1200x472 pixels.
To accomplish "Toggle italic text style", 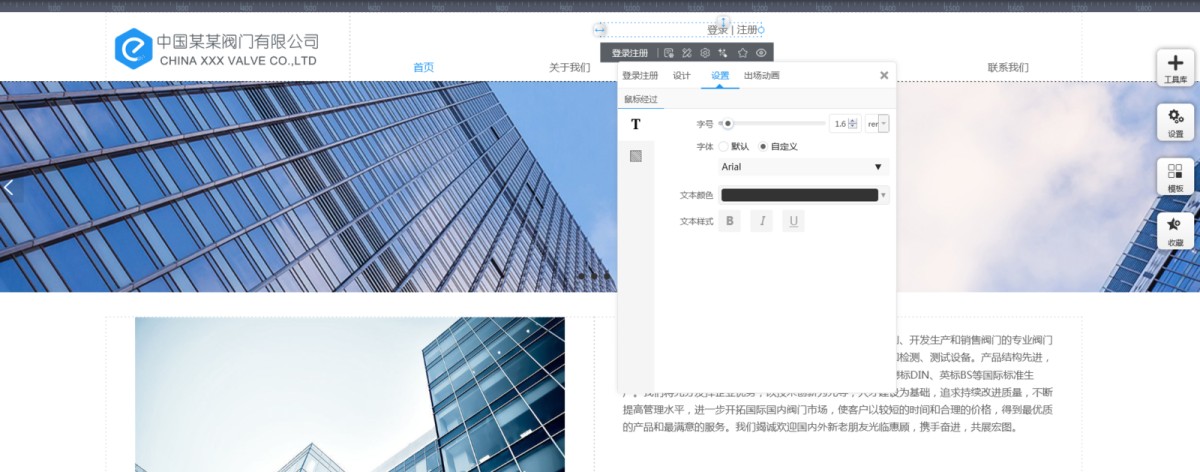I will pyautogui.click(x=762, y=221).
